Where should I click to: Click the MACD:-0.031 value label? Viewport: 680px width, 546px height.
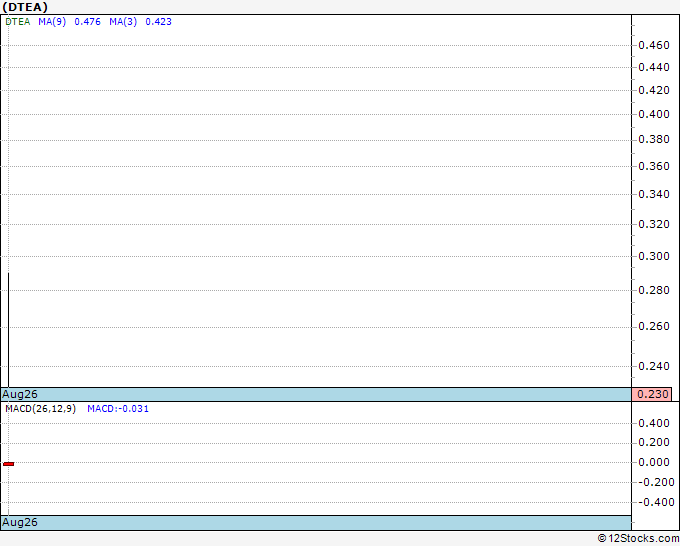coord(118,409)
